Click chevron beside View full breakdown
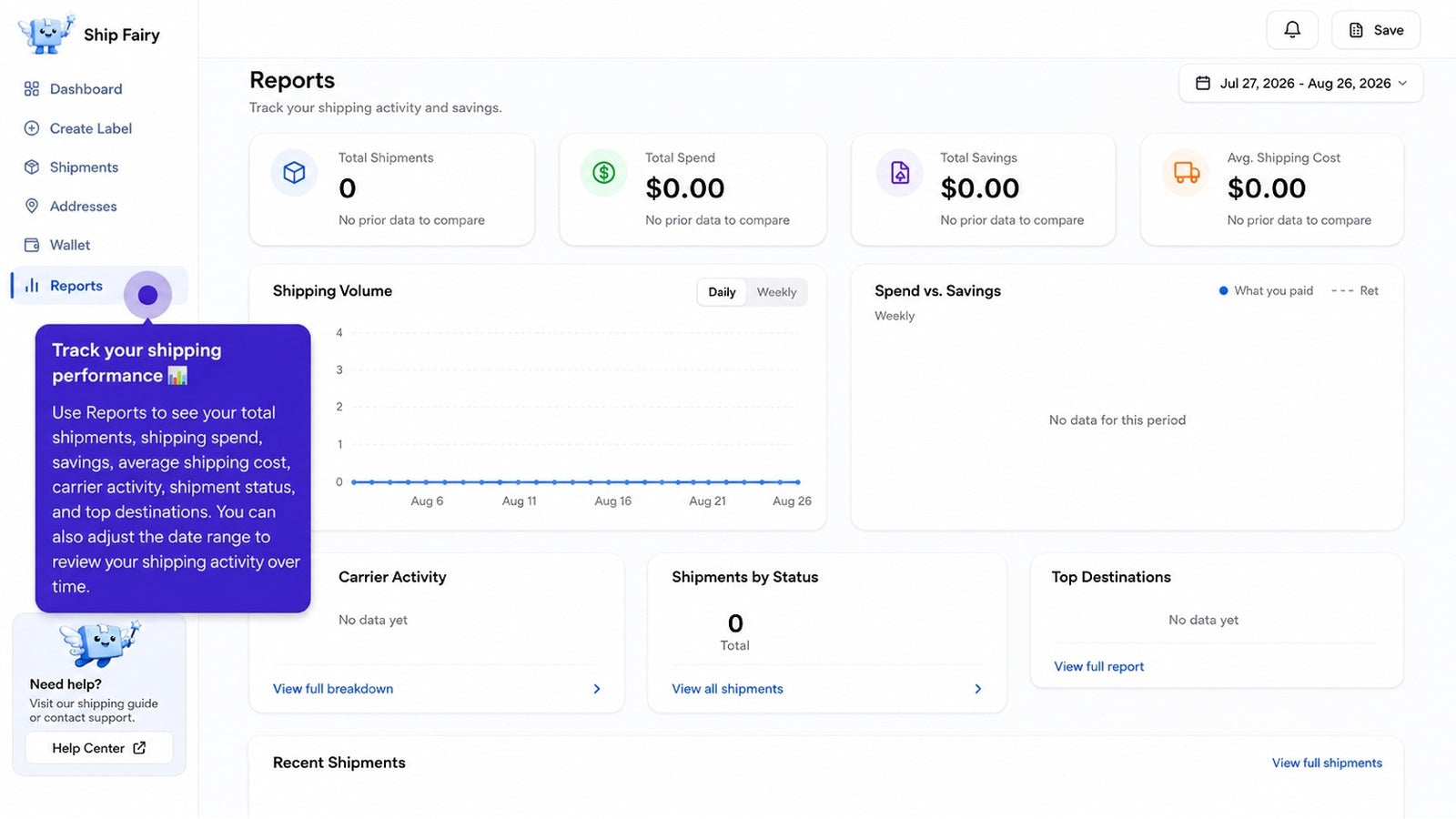 click(x=597, y=689)
